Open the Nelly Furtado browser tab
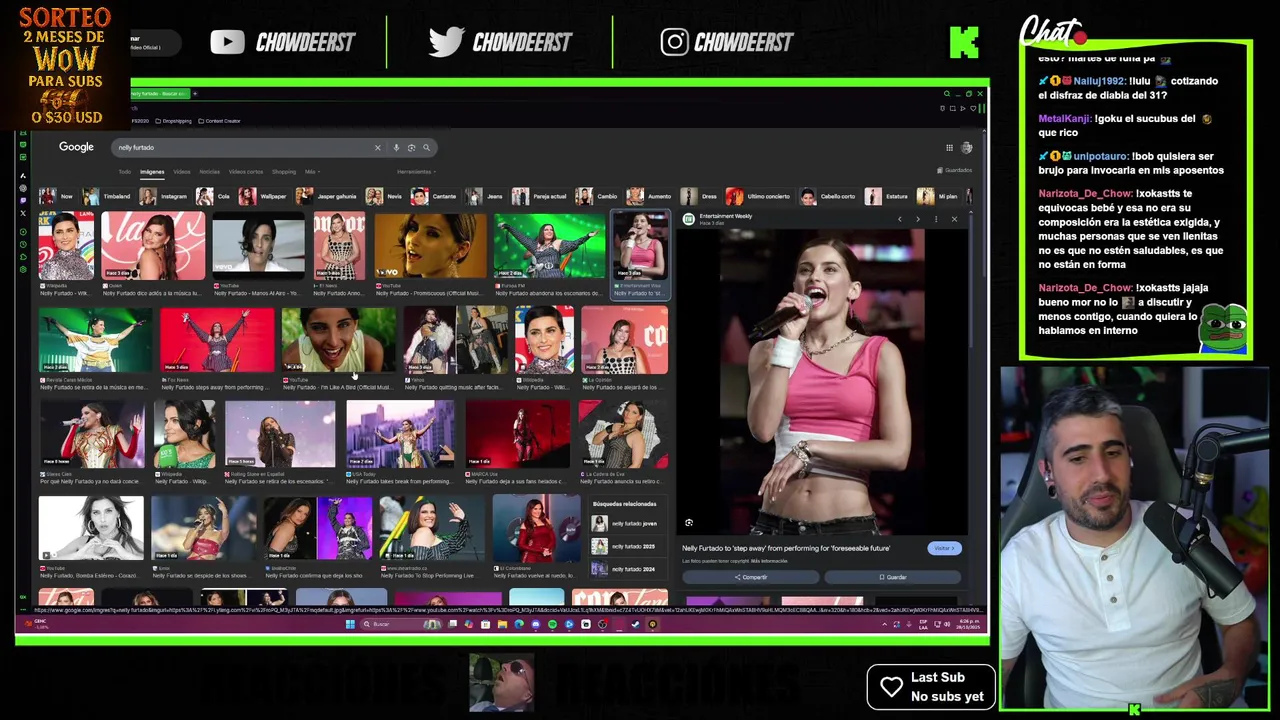The width and height of the screenshot is (1280, 720). pos(160,93)
